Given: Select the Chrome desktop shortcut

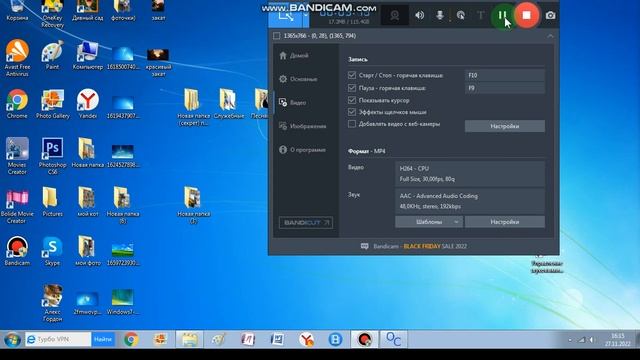Looking at the screenshot, I should (x=17, y=104).
